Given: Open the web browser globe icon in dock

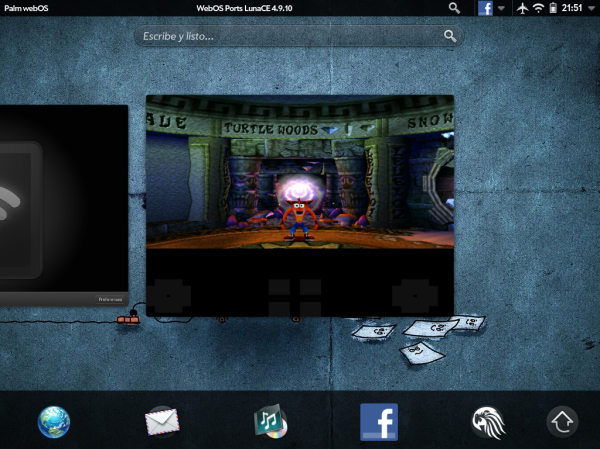Looking at the screenshot, I should (54, 422).
